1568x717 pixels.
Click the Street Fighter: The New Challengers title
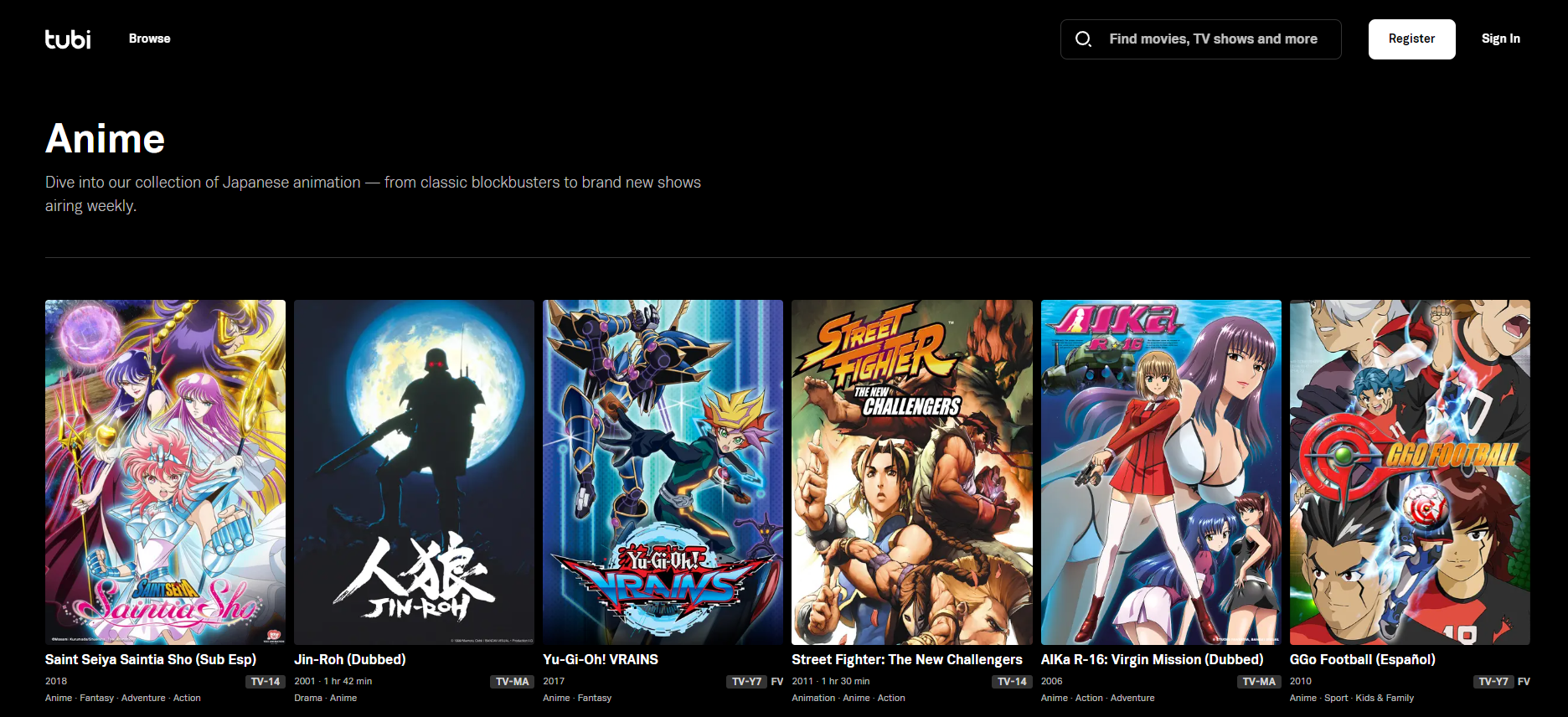click(x=907, y=659)
